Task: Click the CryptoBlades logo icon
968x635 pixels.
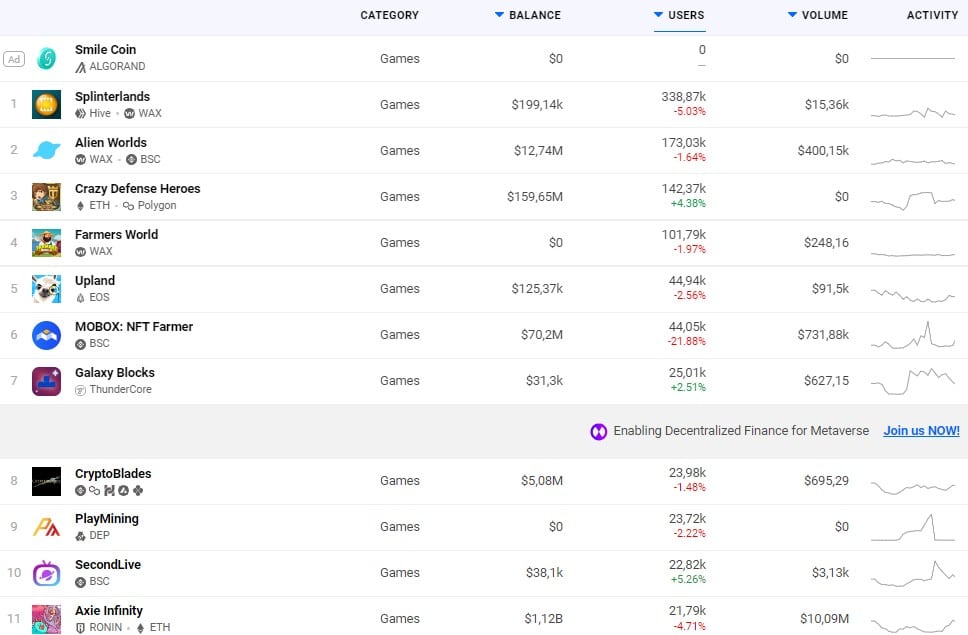Action: [x=46, y=481]
